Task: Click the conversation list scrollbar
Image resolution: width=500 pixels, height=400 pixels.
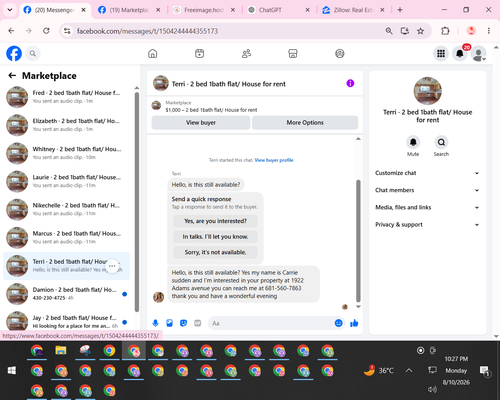Action: [137, 202]
